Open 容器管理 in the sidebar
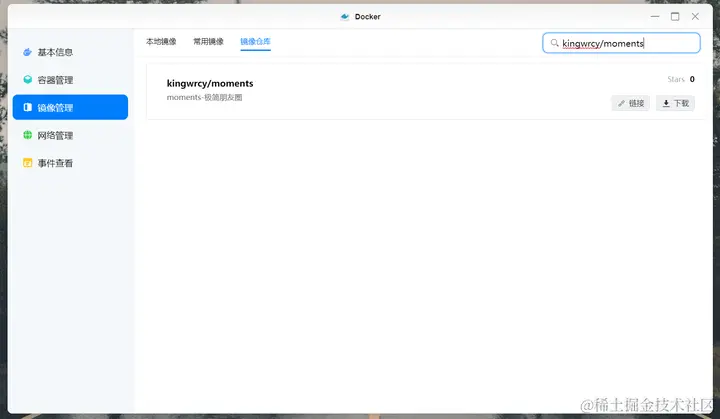This screenshot has height=419, width=720. tap(70, 80)
